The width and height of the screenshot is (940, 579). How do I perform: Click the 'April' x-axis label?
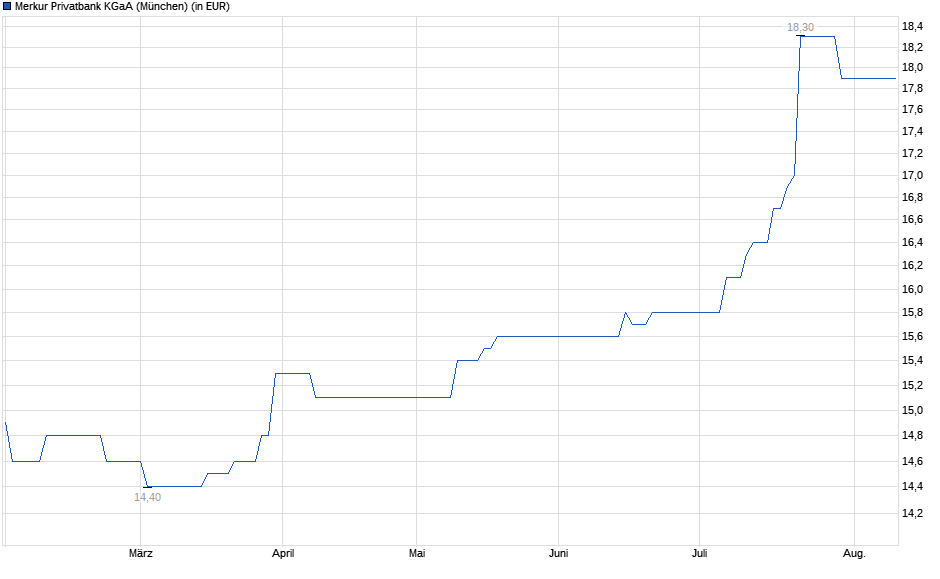pos(283,554)
